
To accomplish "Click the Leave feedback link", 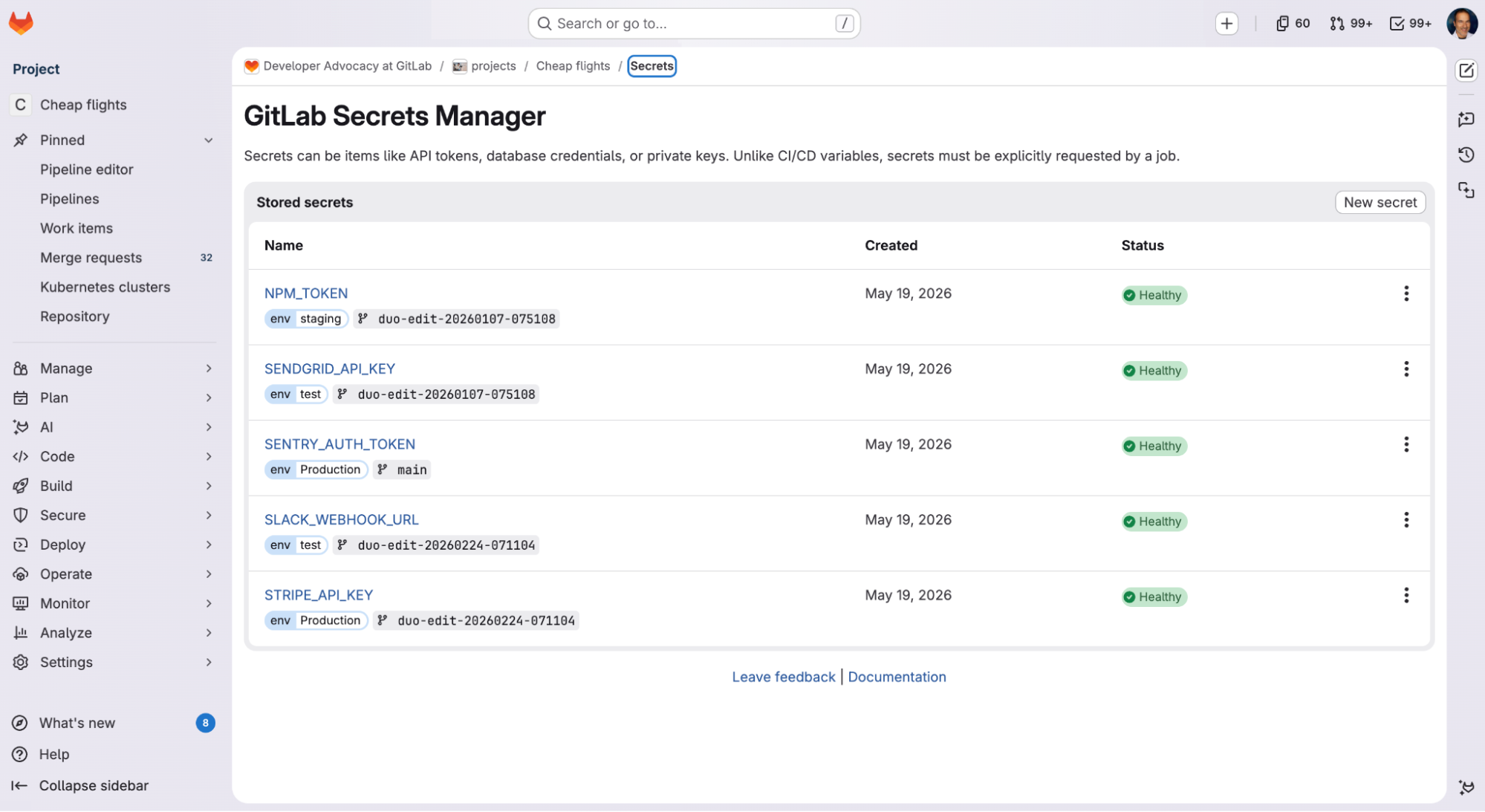I will pyautogui.click(x=784, y=677).
